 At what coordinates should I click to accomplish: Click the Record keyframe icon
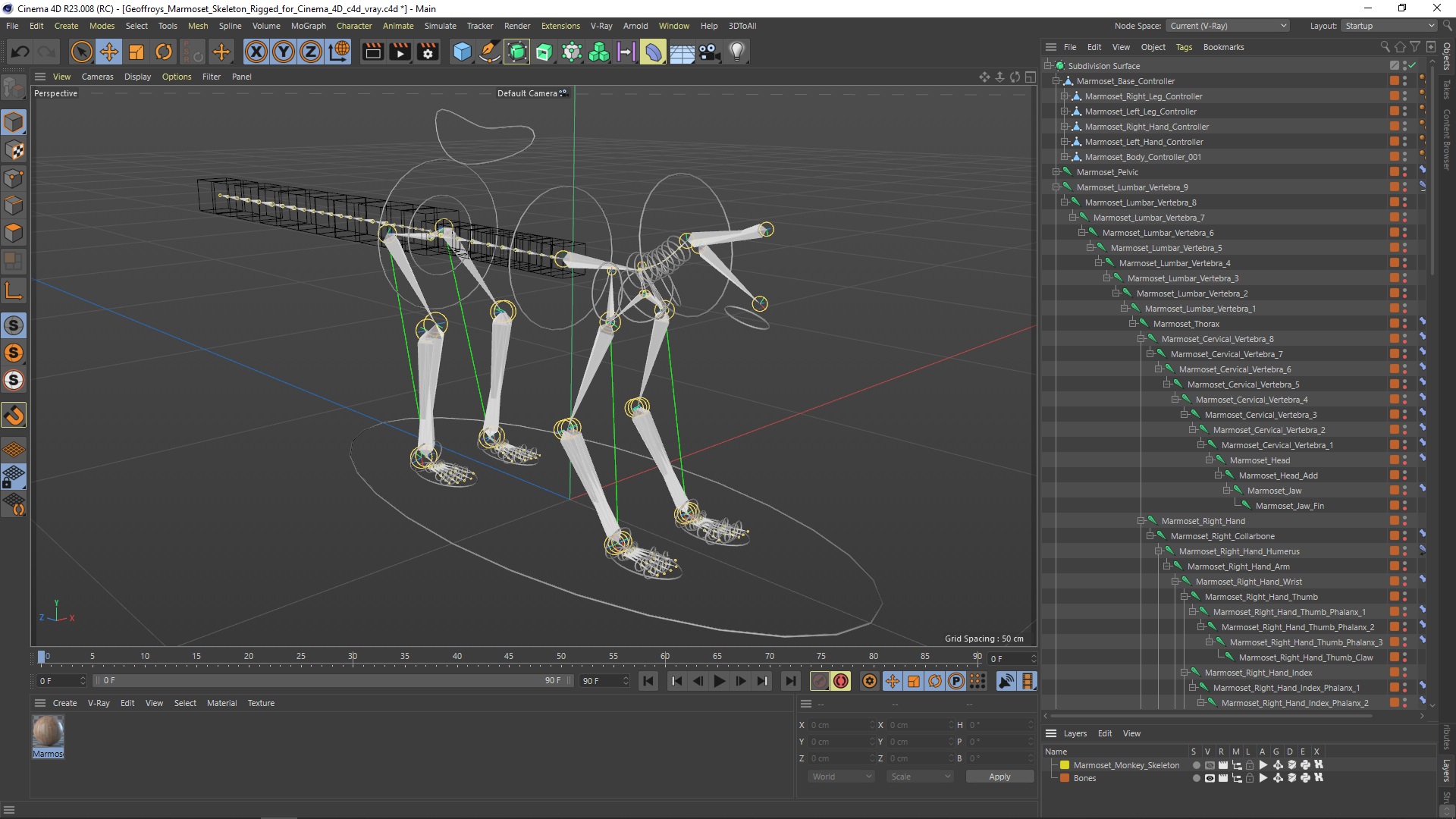click(818, 681)
